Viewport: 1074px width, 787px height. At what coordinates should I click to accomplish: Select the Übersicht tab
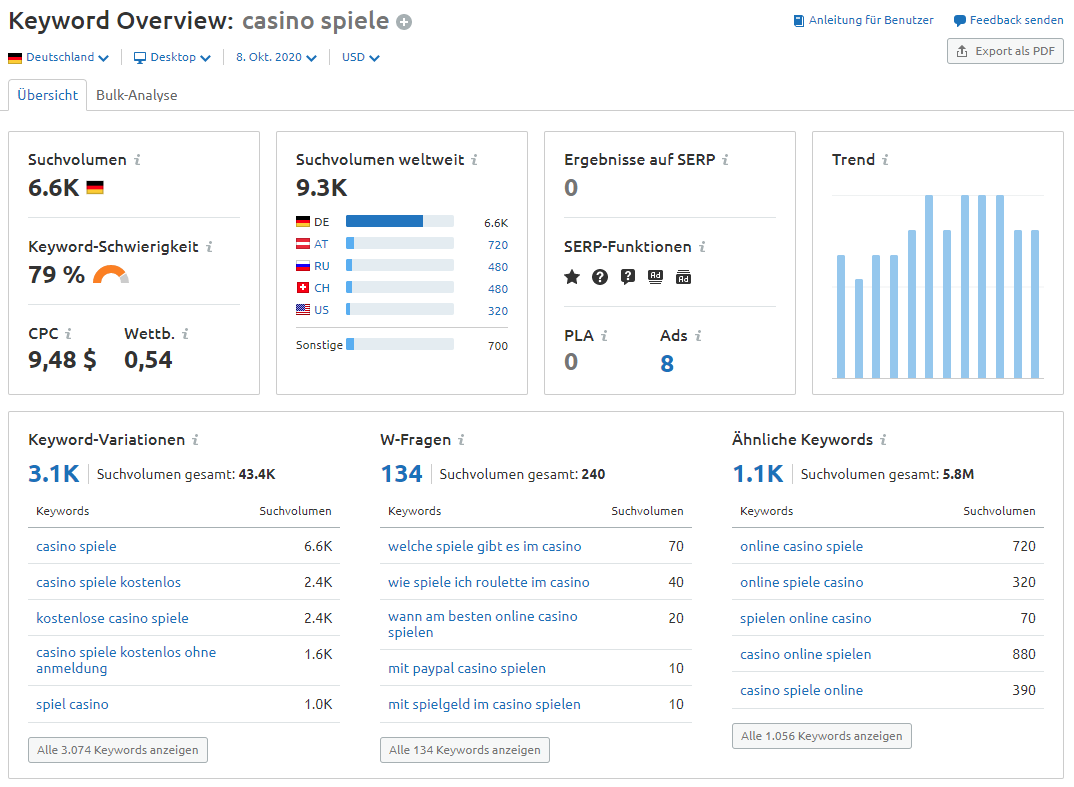click(x=46, y=97)
